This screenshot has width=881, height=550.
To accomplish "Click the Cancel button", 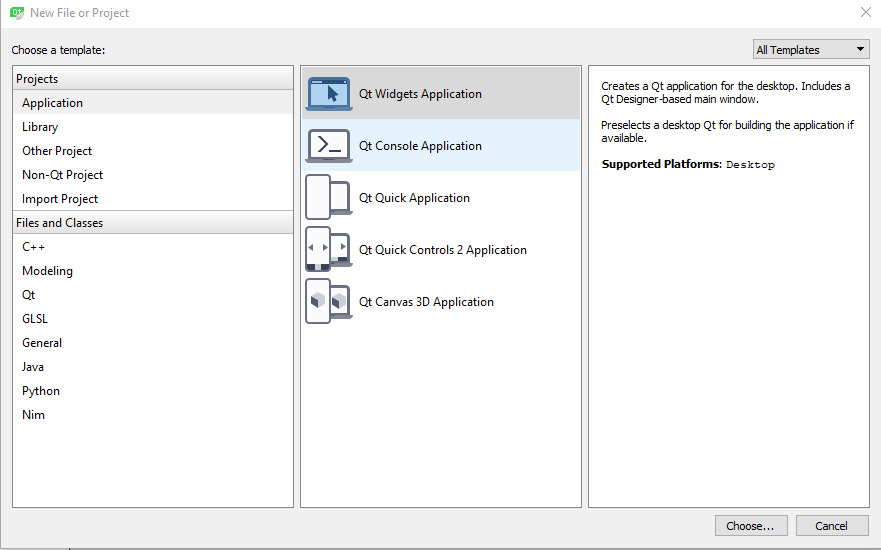I will pos(832,526).
